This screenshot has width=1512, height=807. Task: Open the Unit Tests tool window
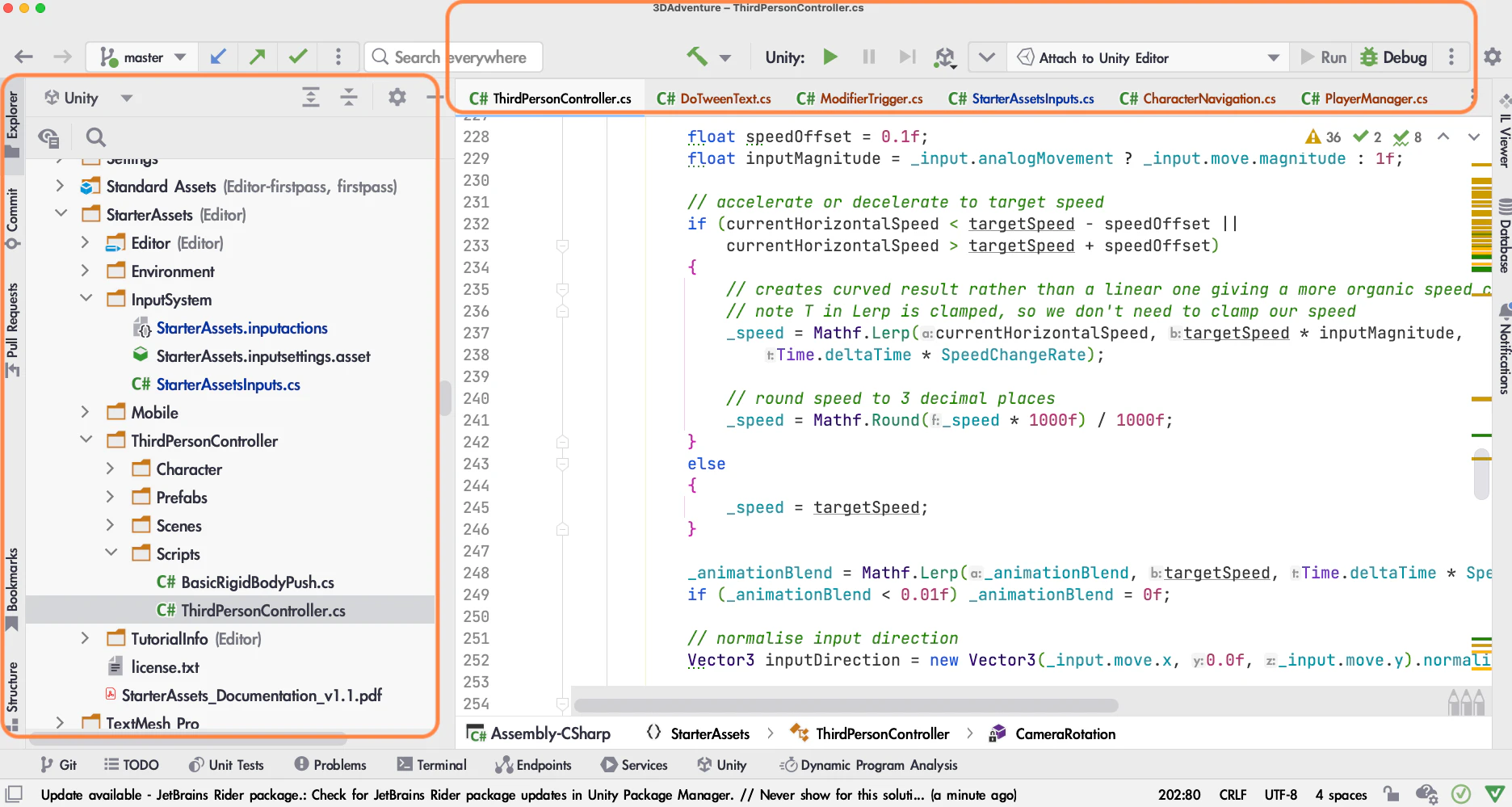[x=226, y=765]
